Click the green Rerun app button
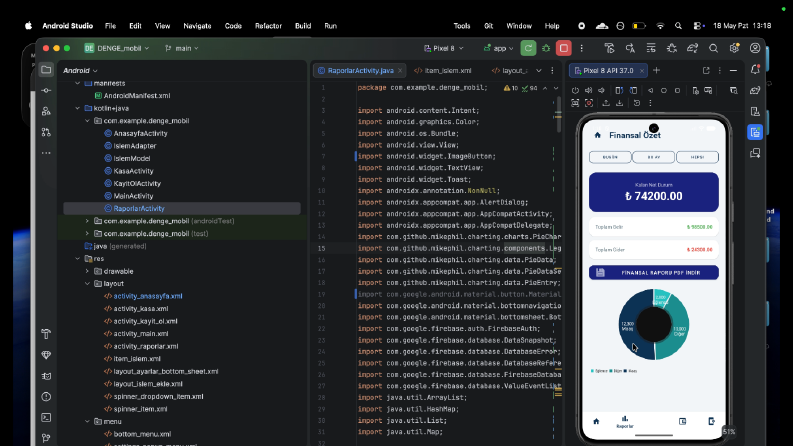 point(528,48)
